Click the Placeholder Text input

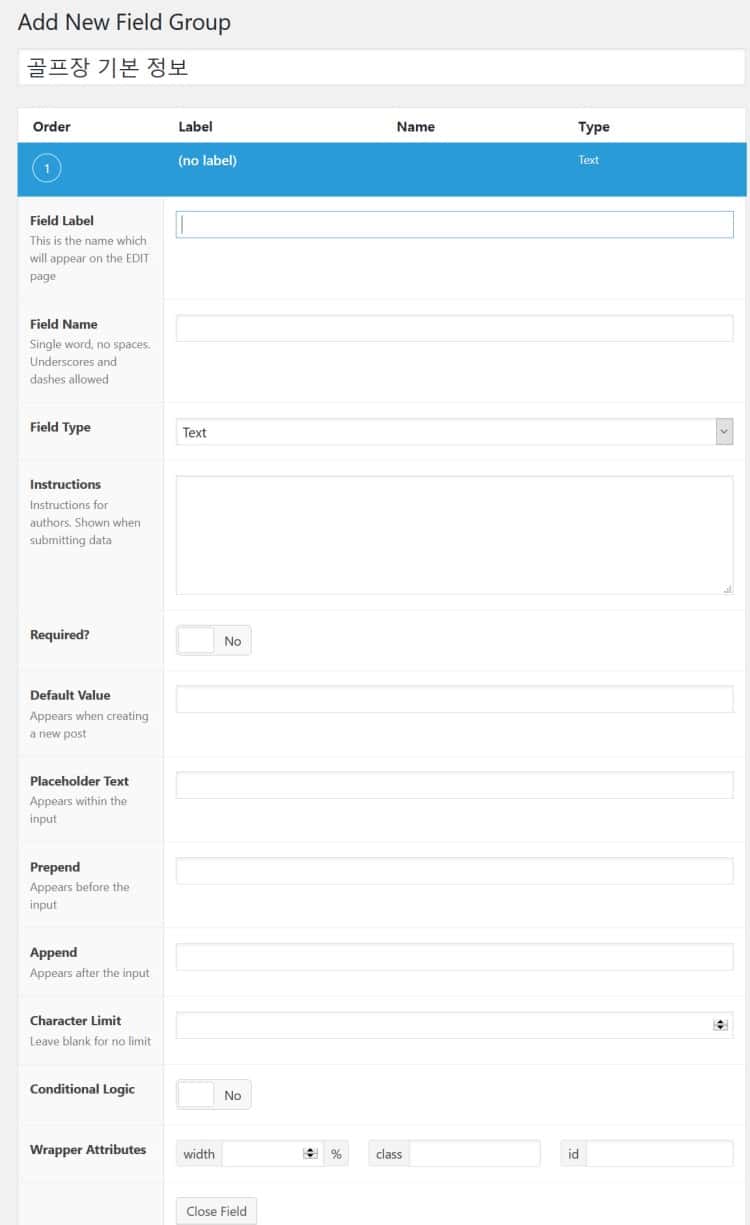pyautogui.click(x=454, y=785)
